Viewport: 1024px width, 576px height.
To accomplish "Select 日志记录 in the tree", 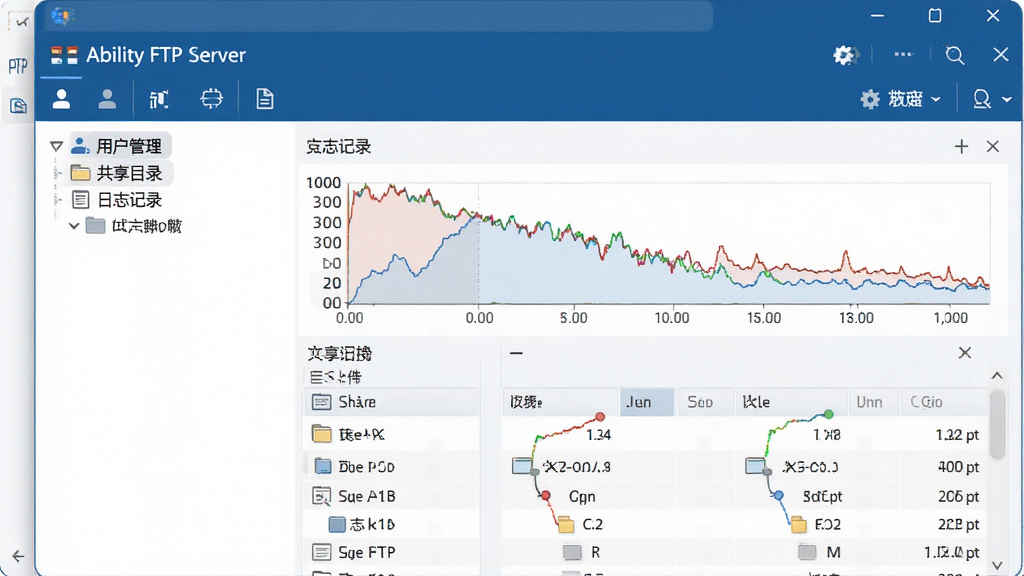I will click(x=117, y=200).
